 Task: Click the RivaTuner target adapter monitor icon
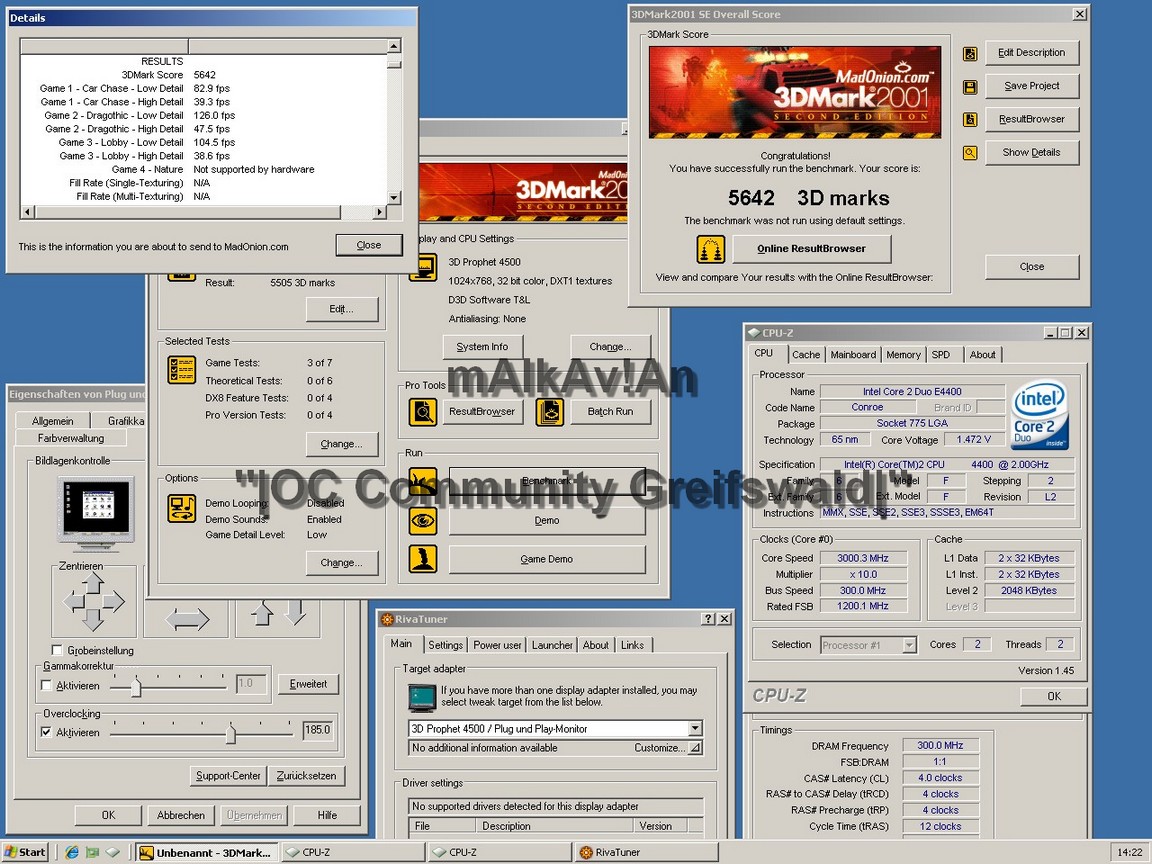tap(422, 697)
